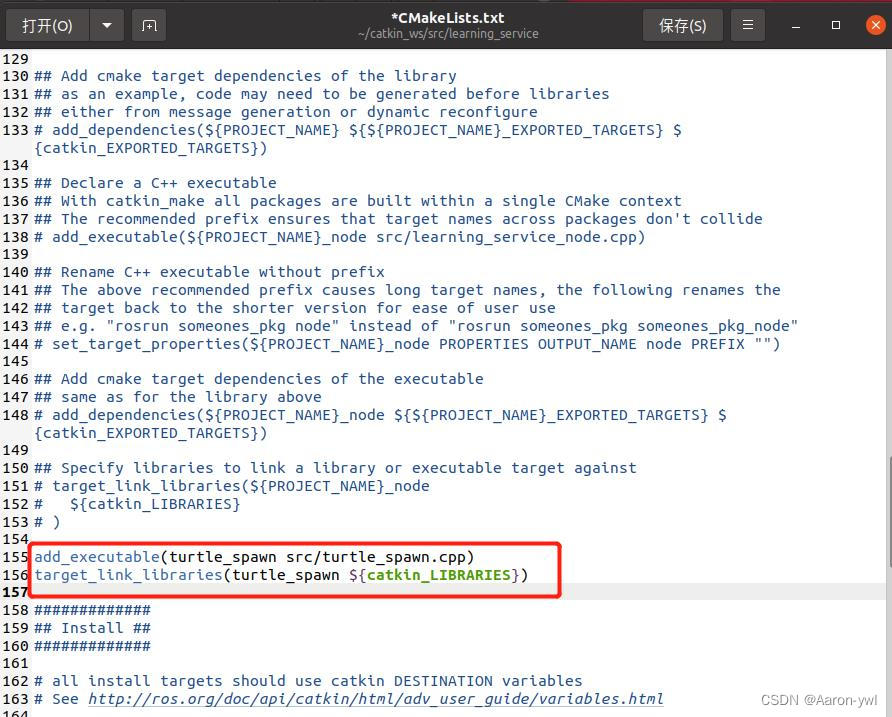This screenshot has height=717, width=892.
Task: Click '## either from message generation' line 132
Action: pos(286,112)
